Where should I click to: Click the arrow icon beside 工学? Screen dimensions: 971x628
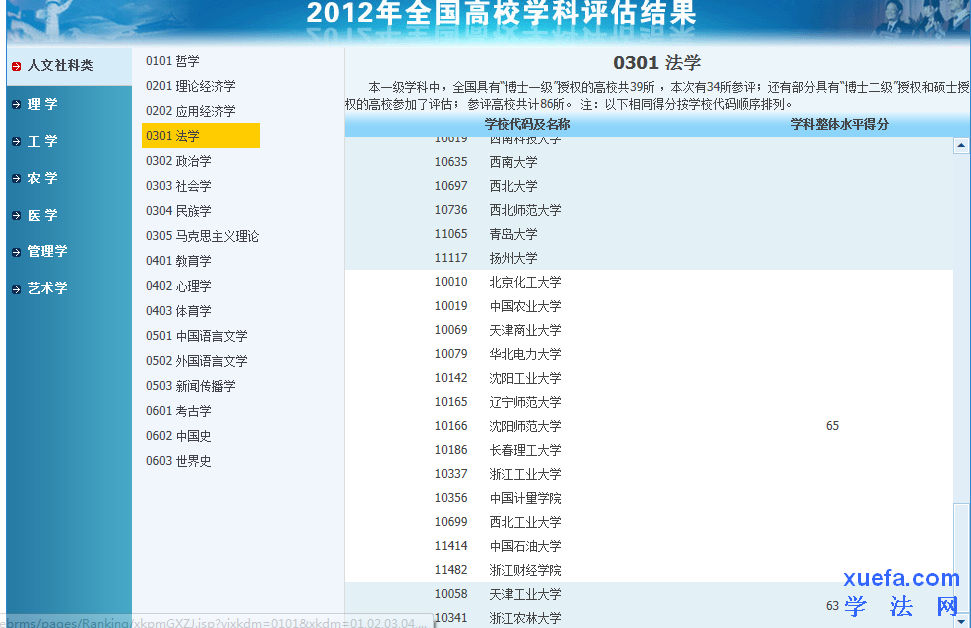tap(17, 142)
